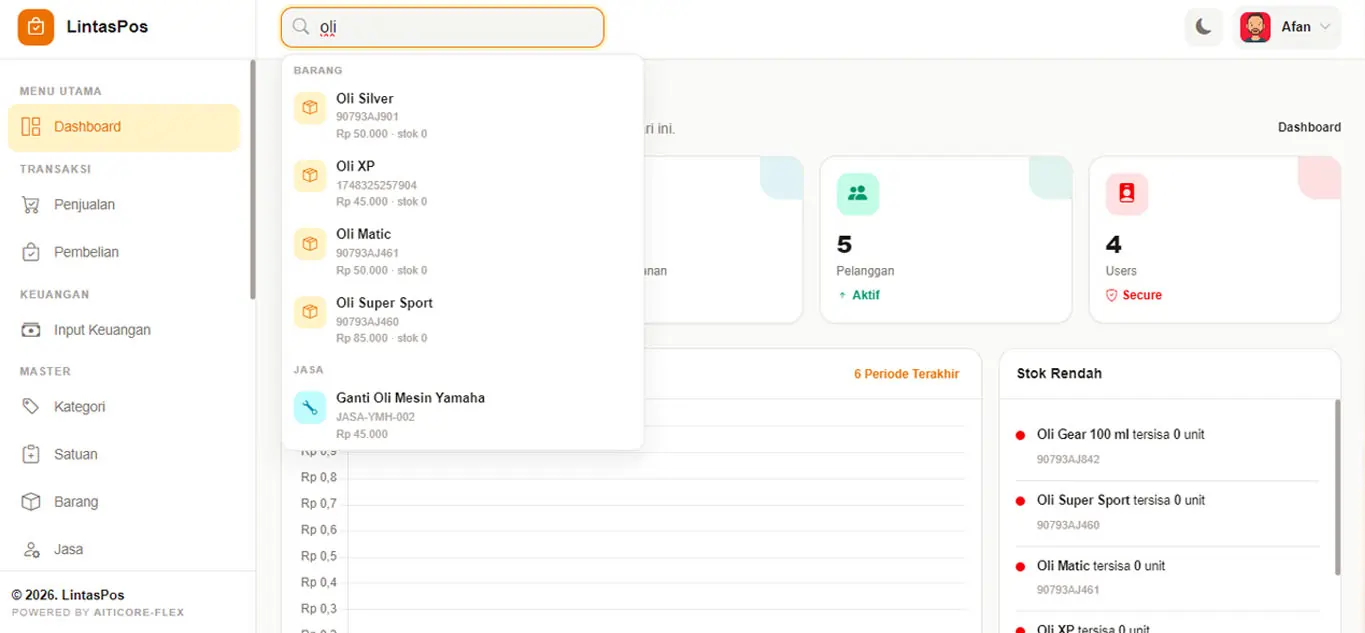This screenshot has height=633, width=1365.
Task: Click the Pembelian bag icon in sidebar
Action: click(x=31, y=252)
